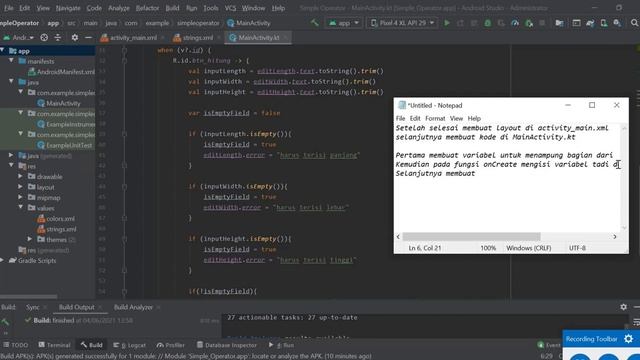
Task: Collapse the java folder in project tree
Action: (11, 82)
